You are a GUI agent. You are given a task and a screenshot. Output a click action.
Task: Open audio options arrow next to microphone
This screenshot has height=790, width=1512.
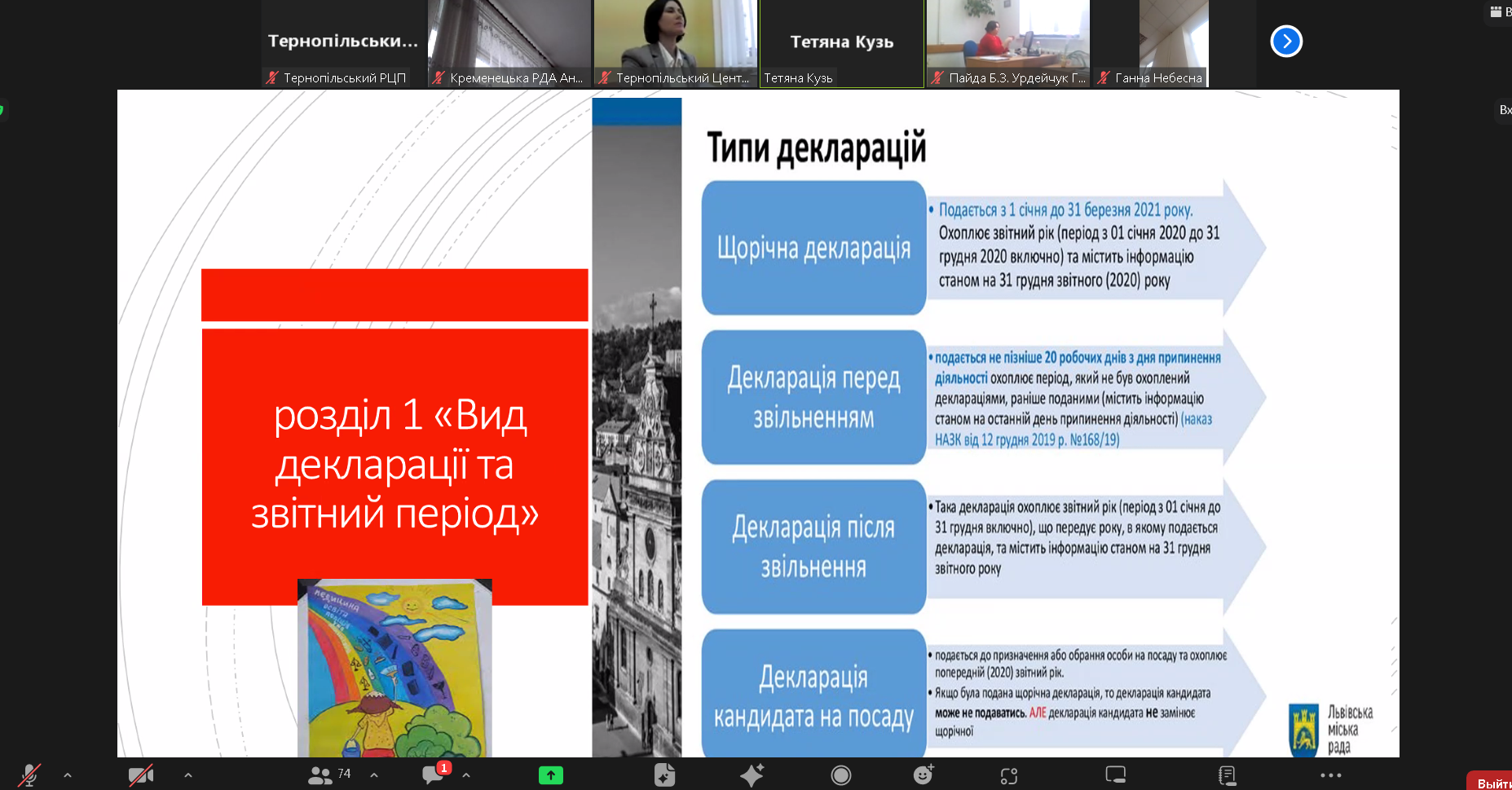(x=68, y=775)
